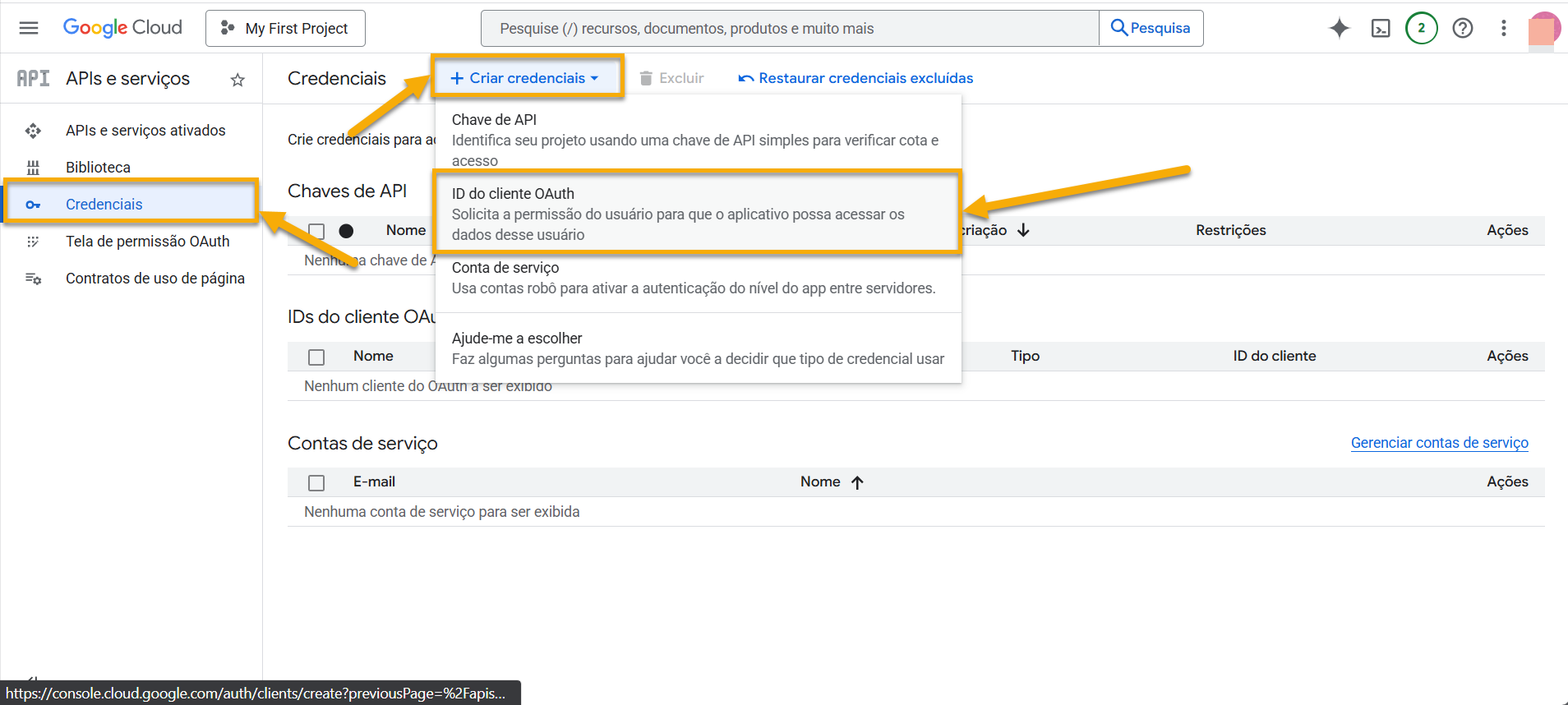The height and width of the screenshot is (705, 1568).
Task: Click the Google Cloud logo
Action: 122,28
